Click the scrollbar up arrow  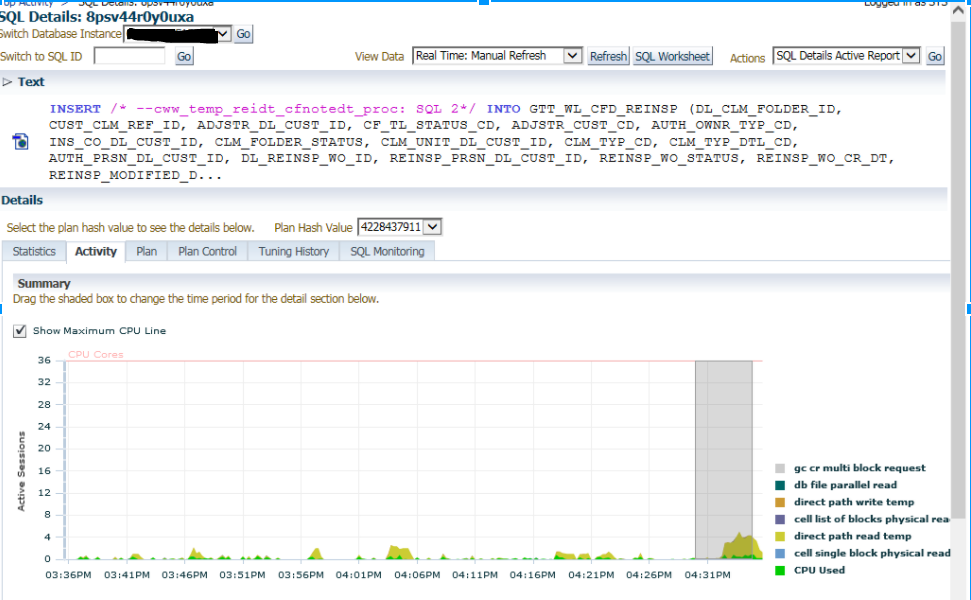pos(958,12)
